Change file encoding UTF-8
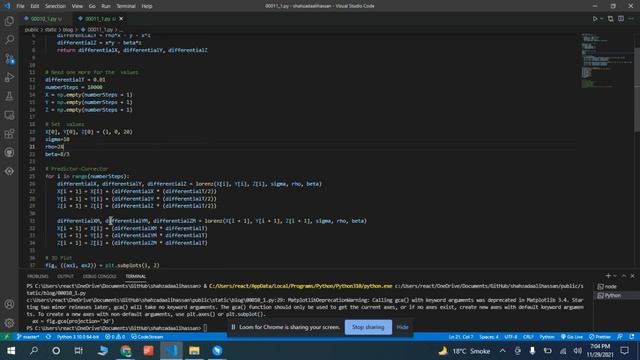The image size is (640, 360). [511, 337]
